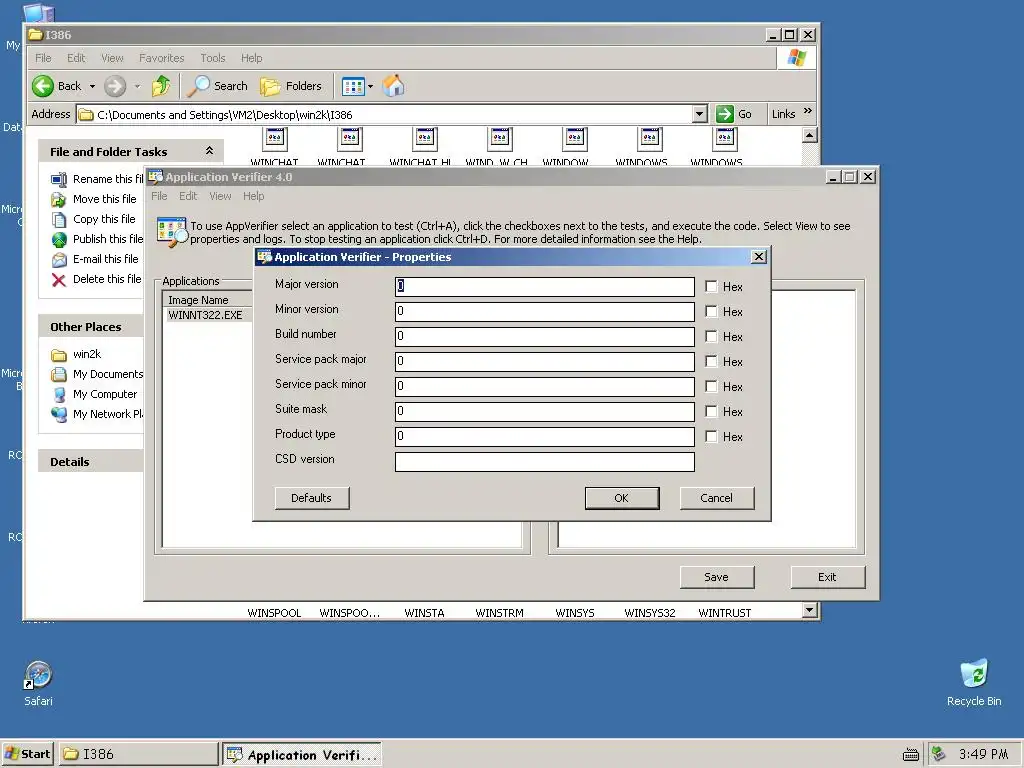Open the Back button history dropdown arrow

tap(92, 86)
